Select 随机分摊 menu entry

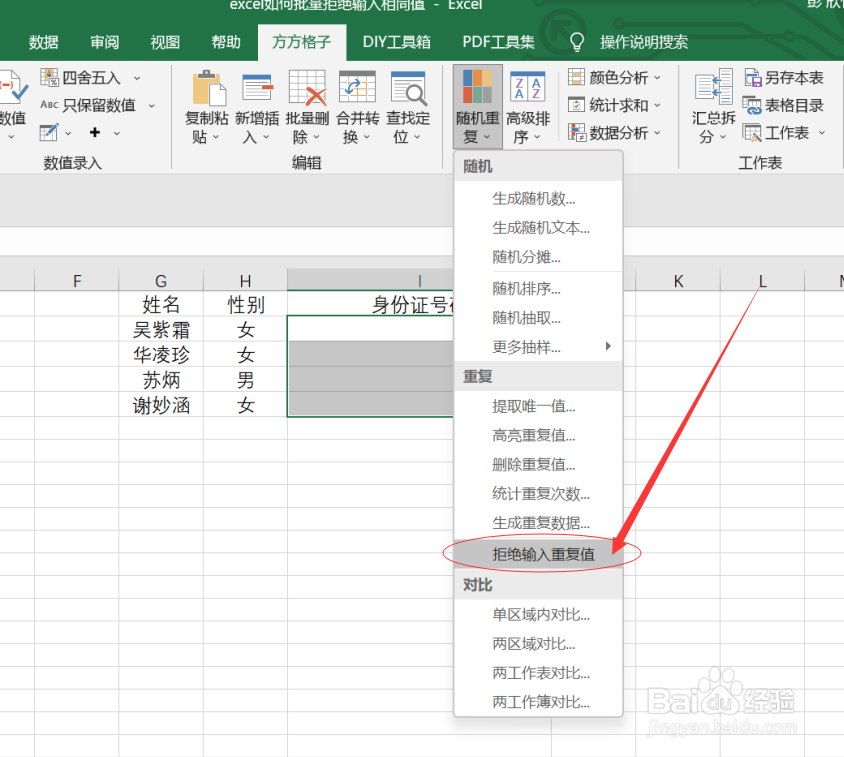[538, 257]
